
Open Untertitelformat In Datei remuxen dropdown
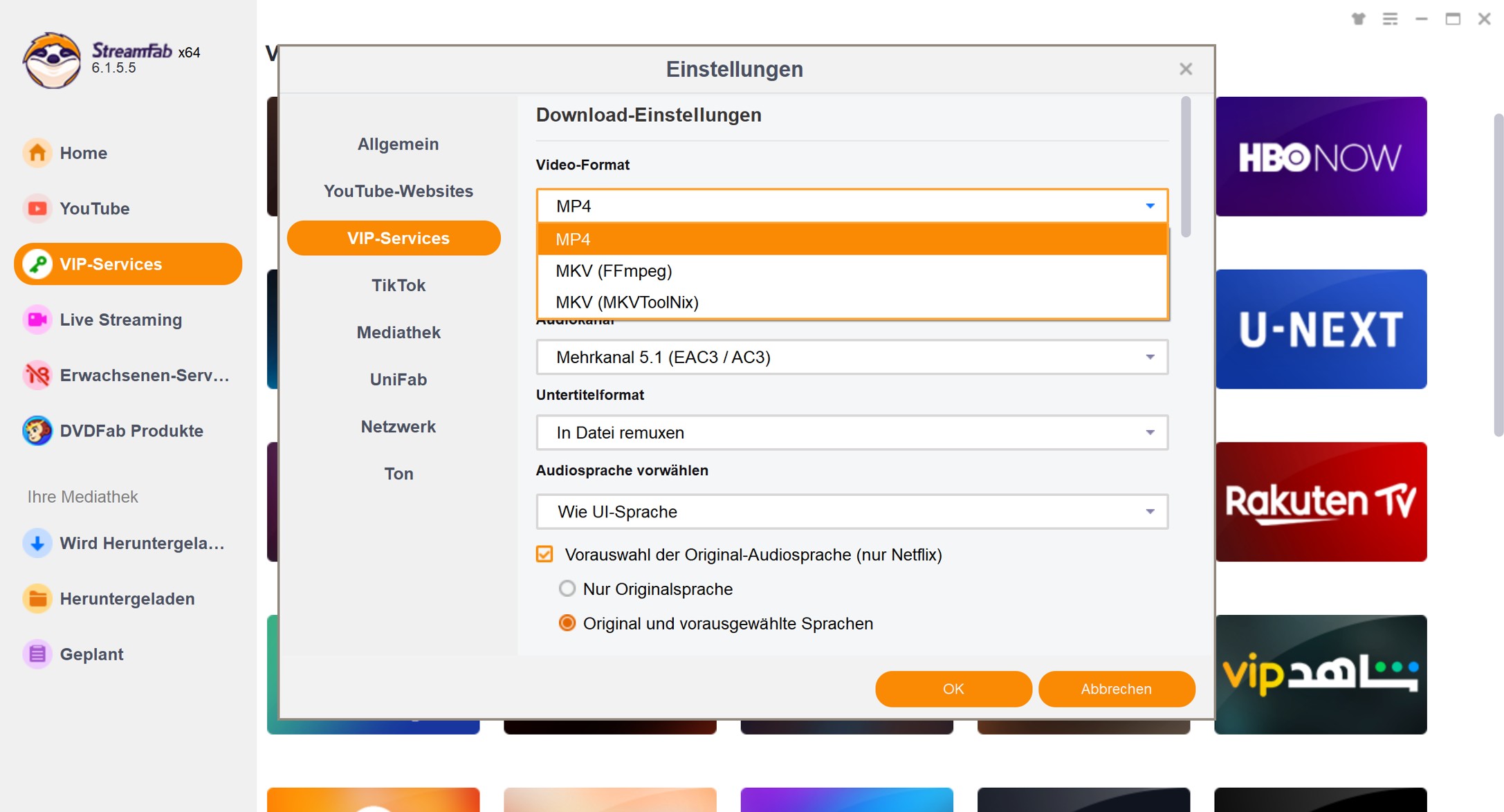point(852,432)
